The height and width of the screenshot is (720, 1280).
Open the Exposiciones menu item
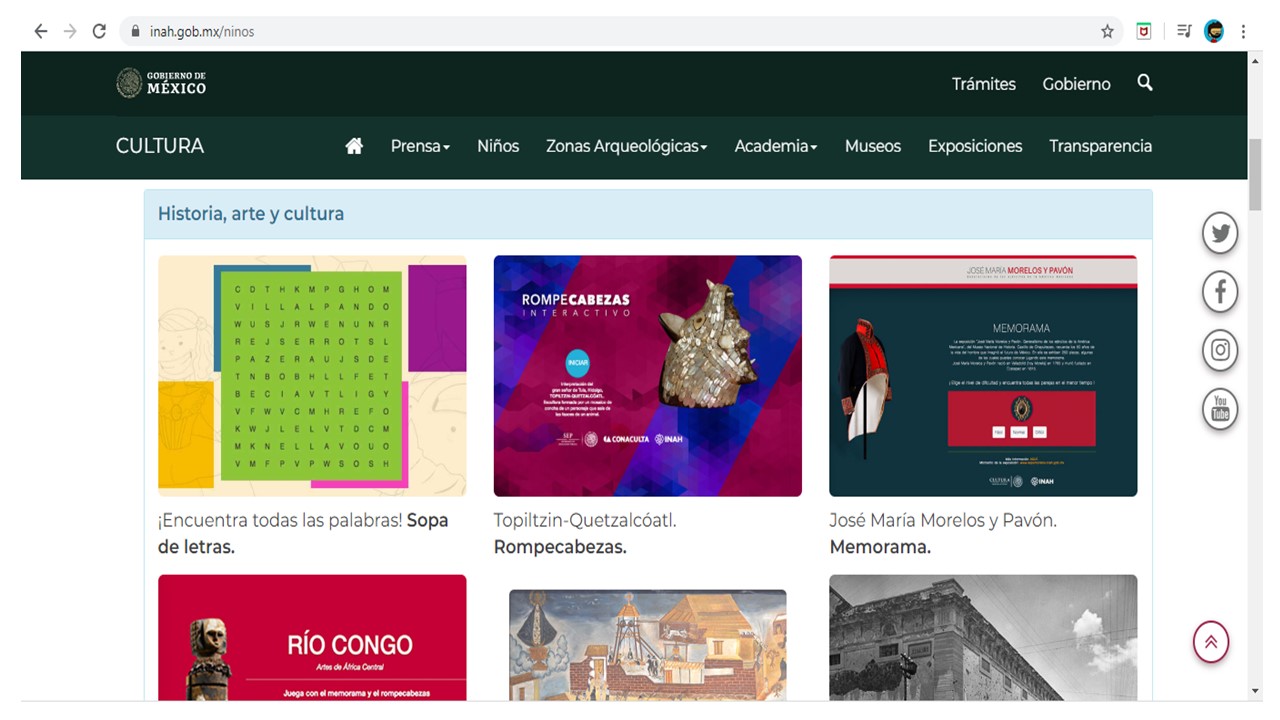point(975,146)
